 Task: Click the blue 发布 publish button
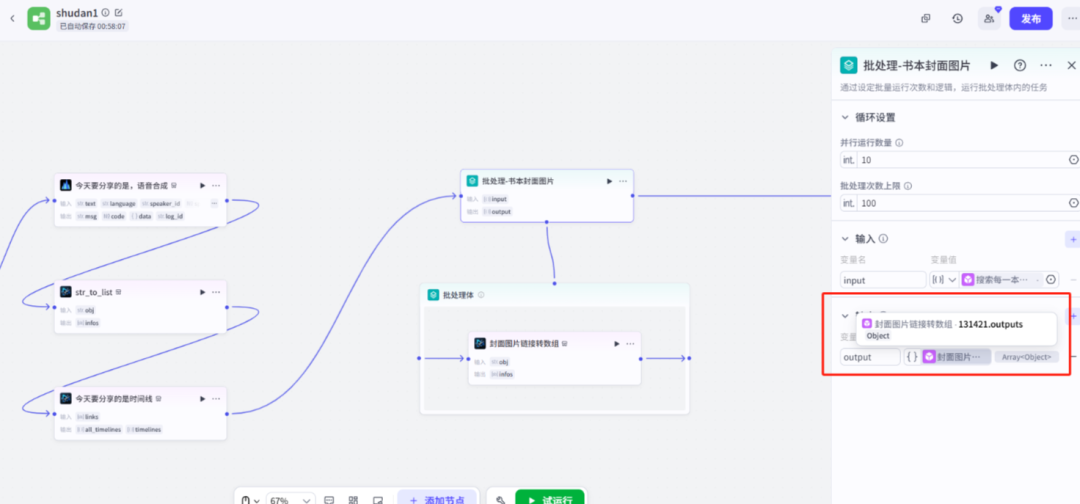tap(1030, 19)
